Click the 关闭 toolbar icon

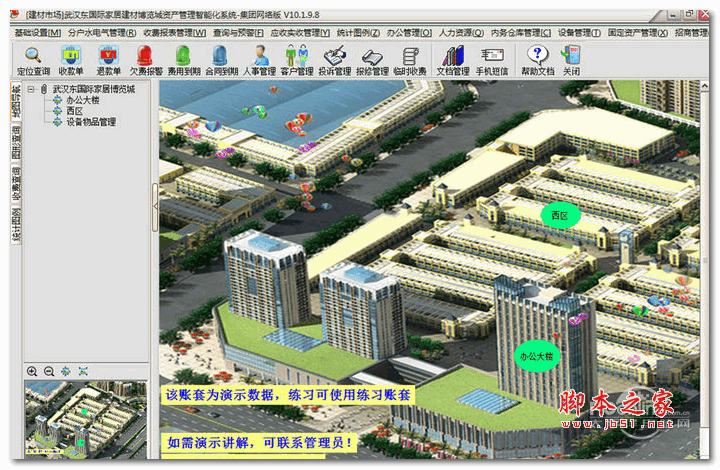(x=572, y=60)
